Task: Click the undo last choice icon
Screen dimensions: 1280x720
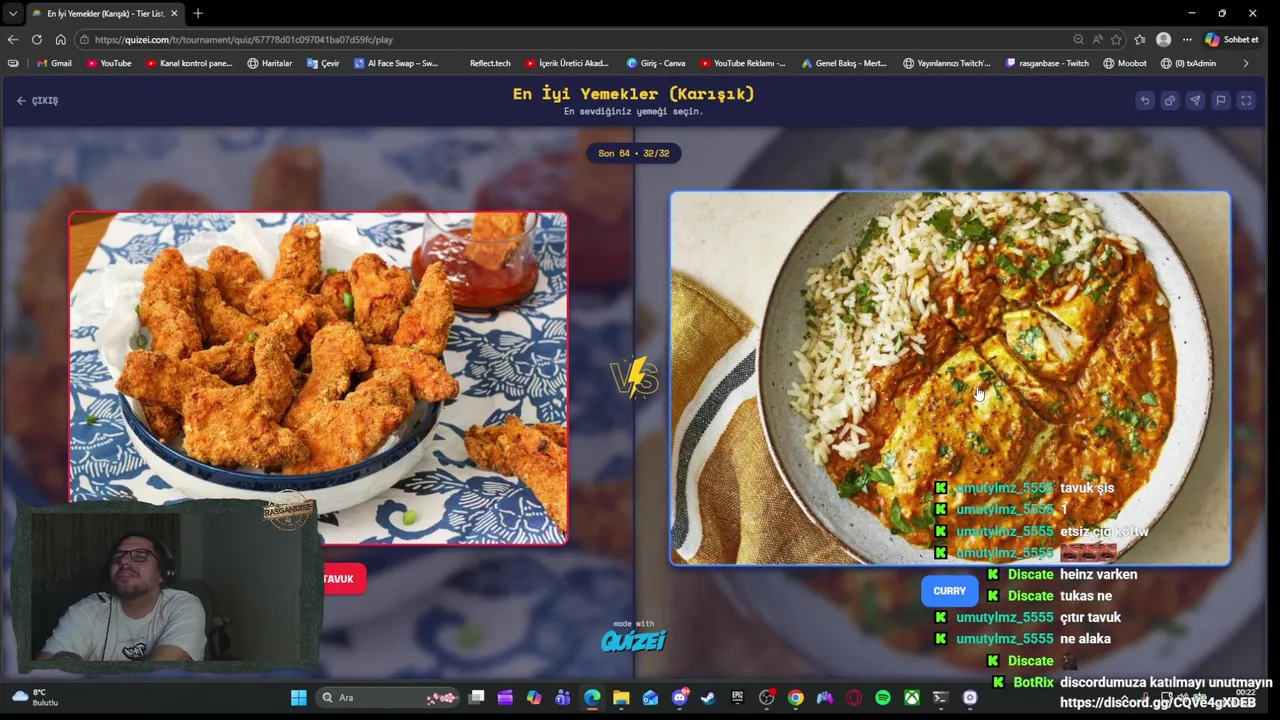Action: point(1145,101)
